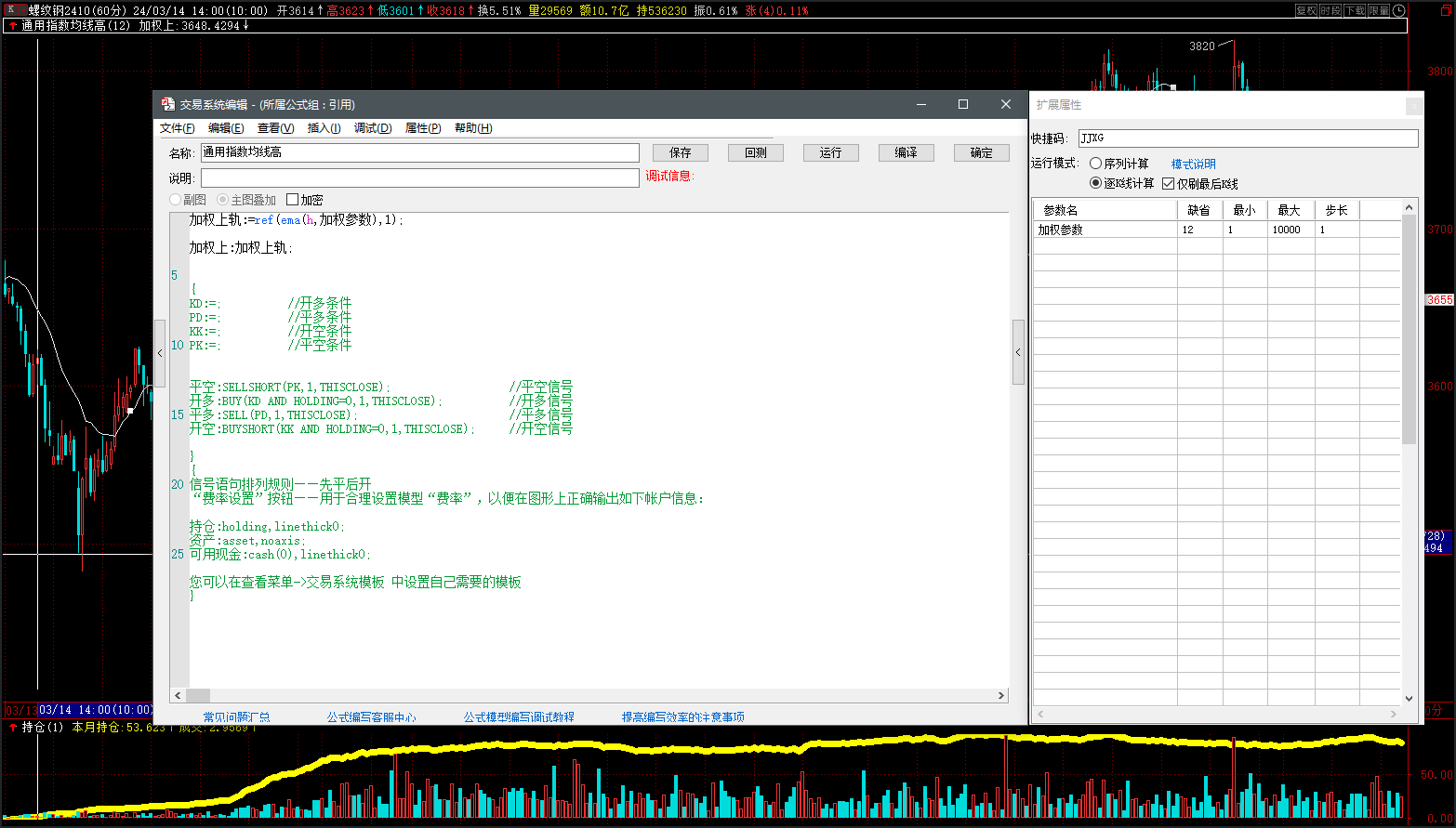Click the 3820 price label on chart
Image resolution: width=1456 pixels, height=828 pixels.
pyautogui.click(x=1201, y=46)
